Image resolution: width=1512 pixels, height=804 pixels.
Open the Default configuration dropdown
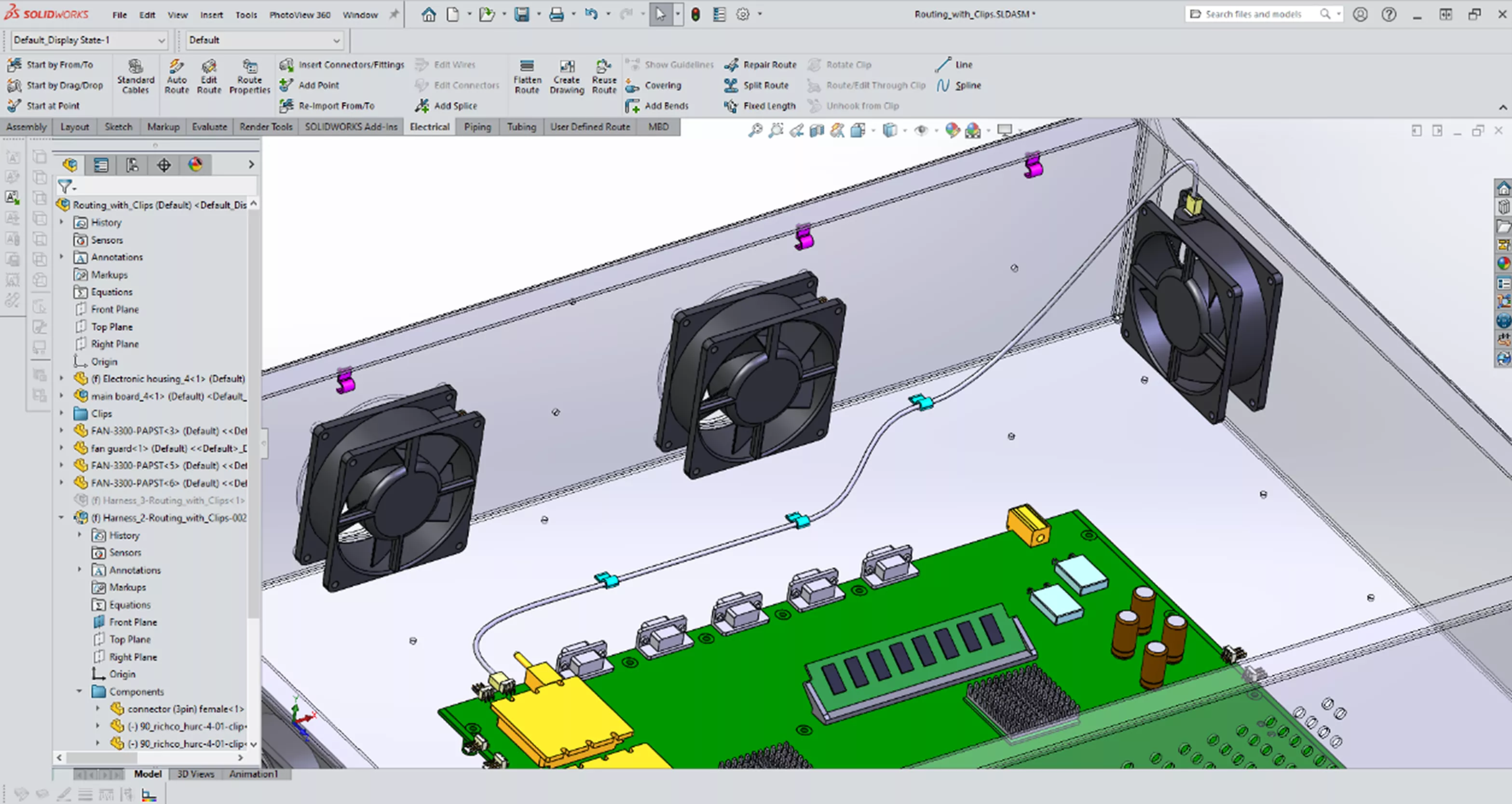click(x=264, y=40)
